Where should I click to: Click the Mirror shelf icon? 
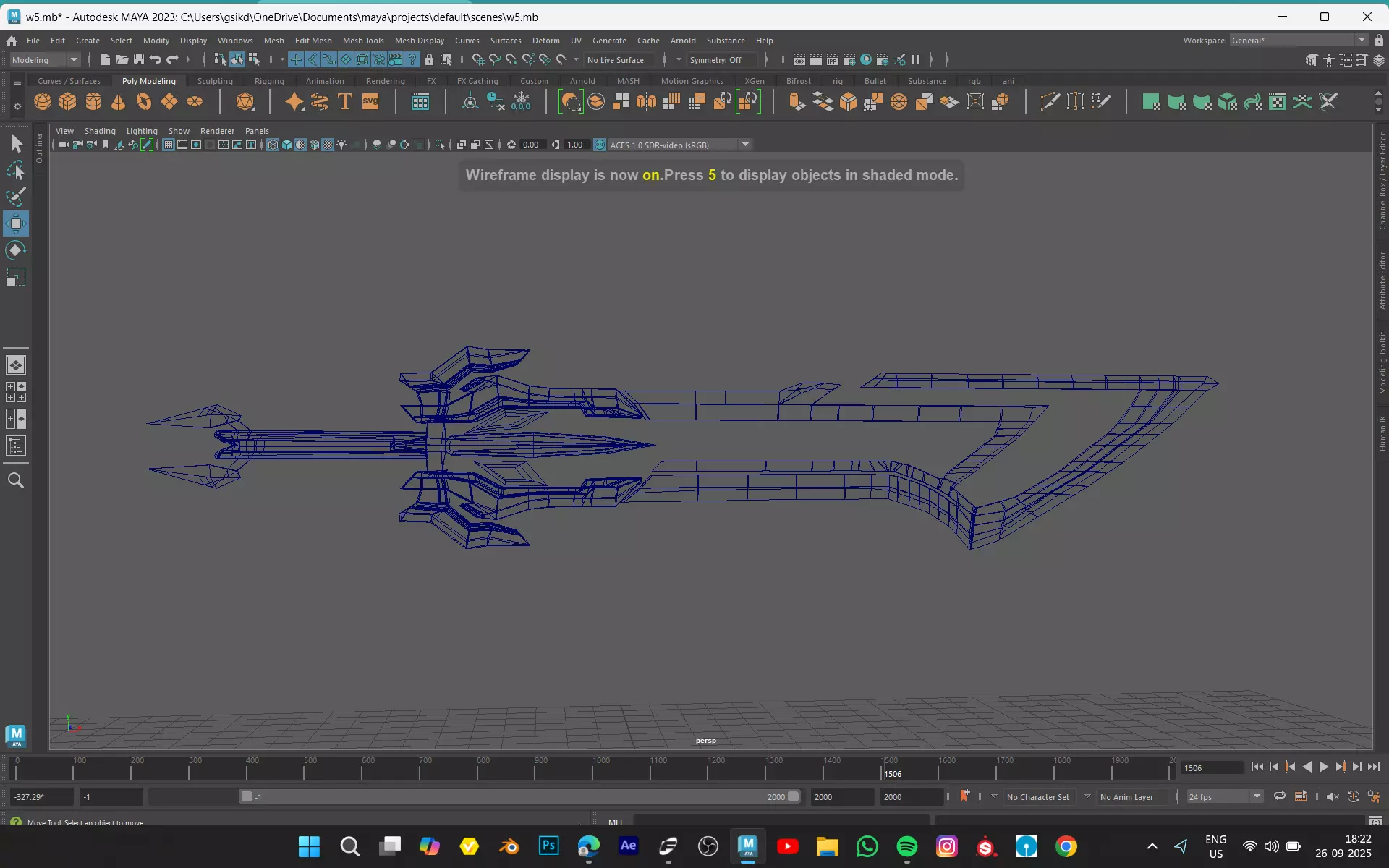click(x=647, y=102)
